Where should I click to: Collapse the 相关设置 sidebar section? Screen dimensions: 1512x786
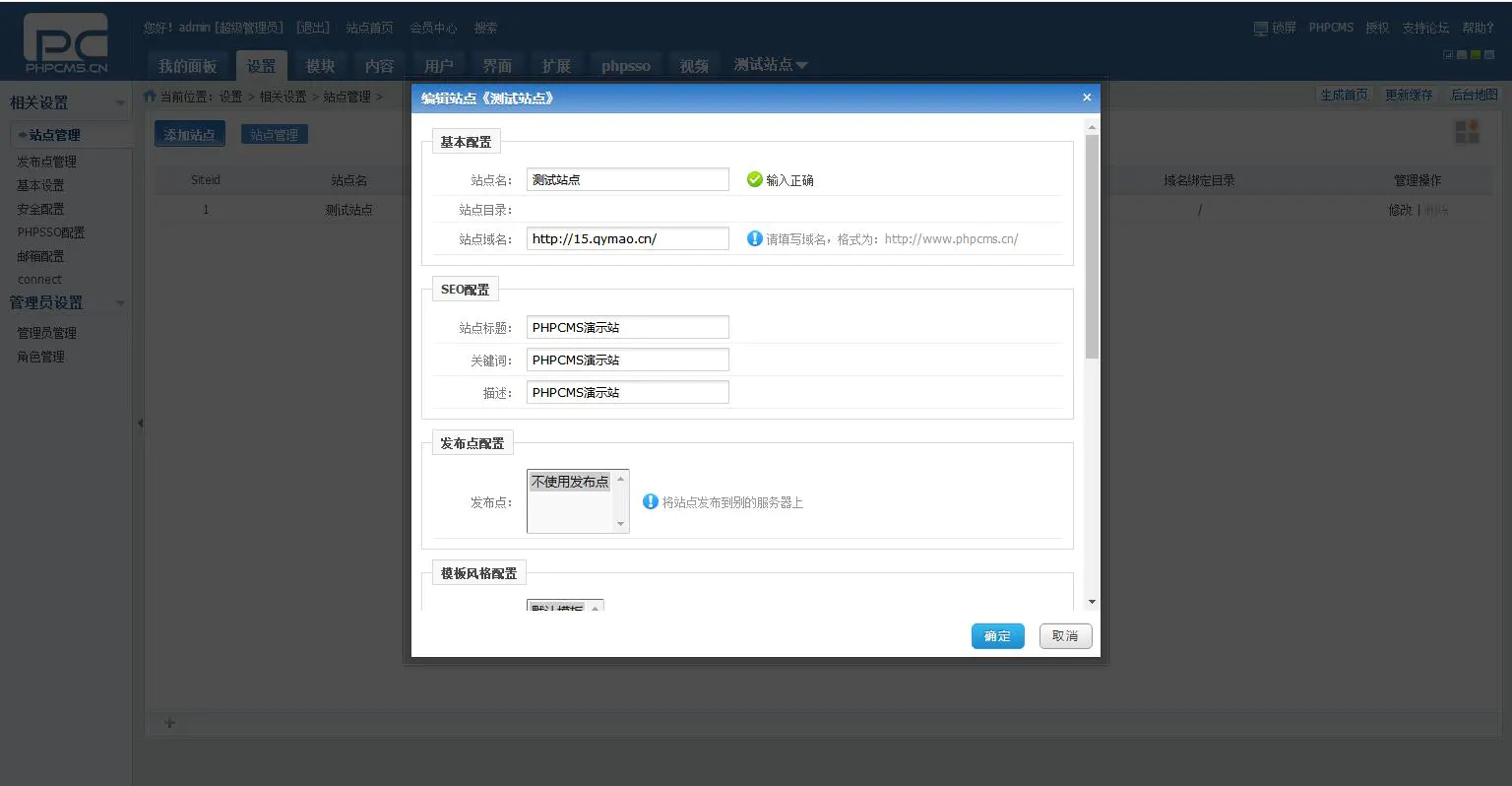click(x=120, y=103)
